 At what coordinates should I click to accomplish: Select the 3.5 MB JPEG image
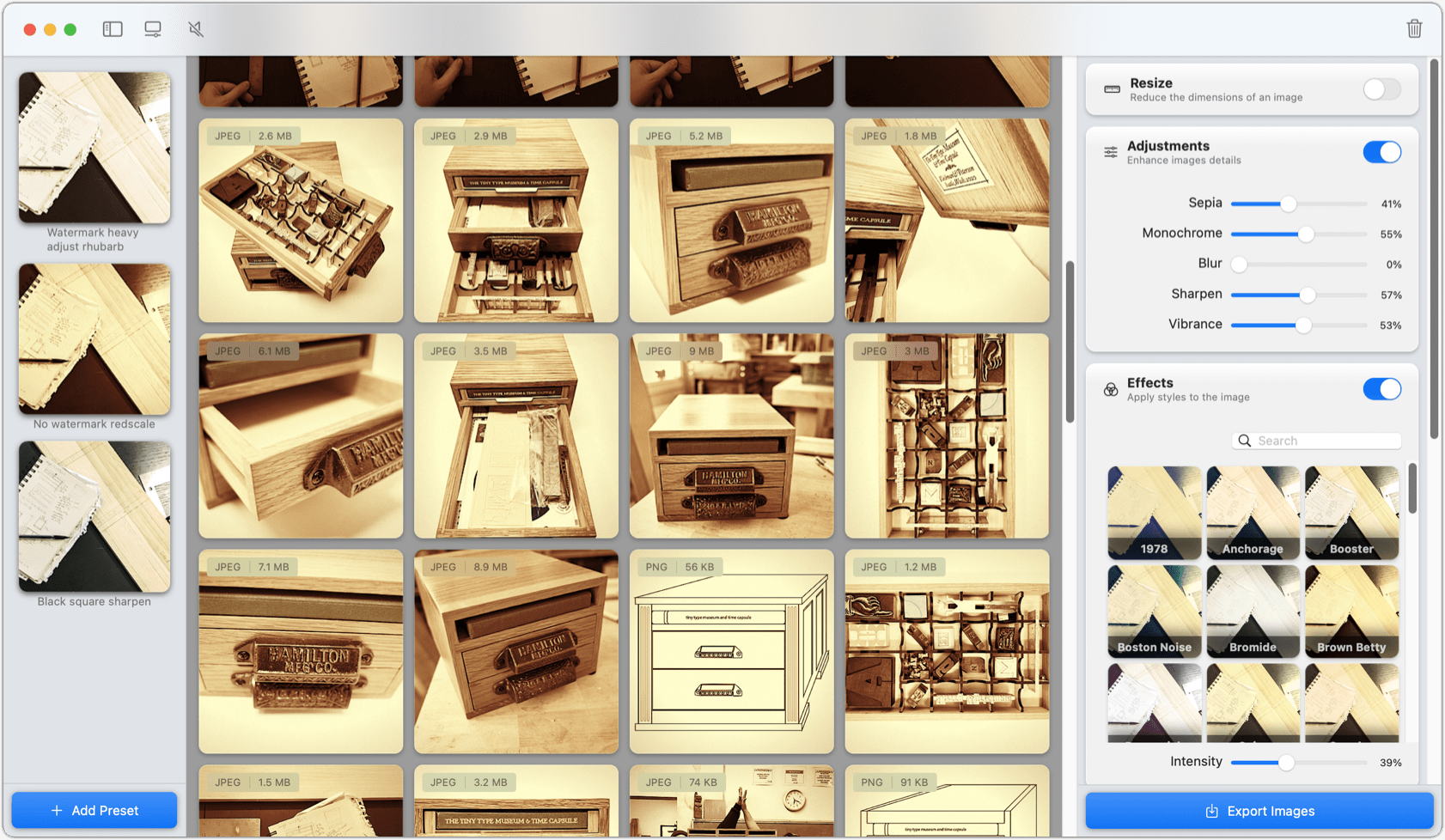tap(516, 436)
